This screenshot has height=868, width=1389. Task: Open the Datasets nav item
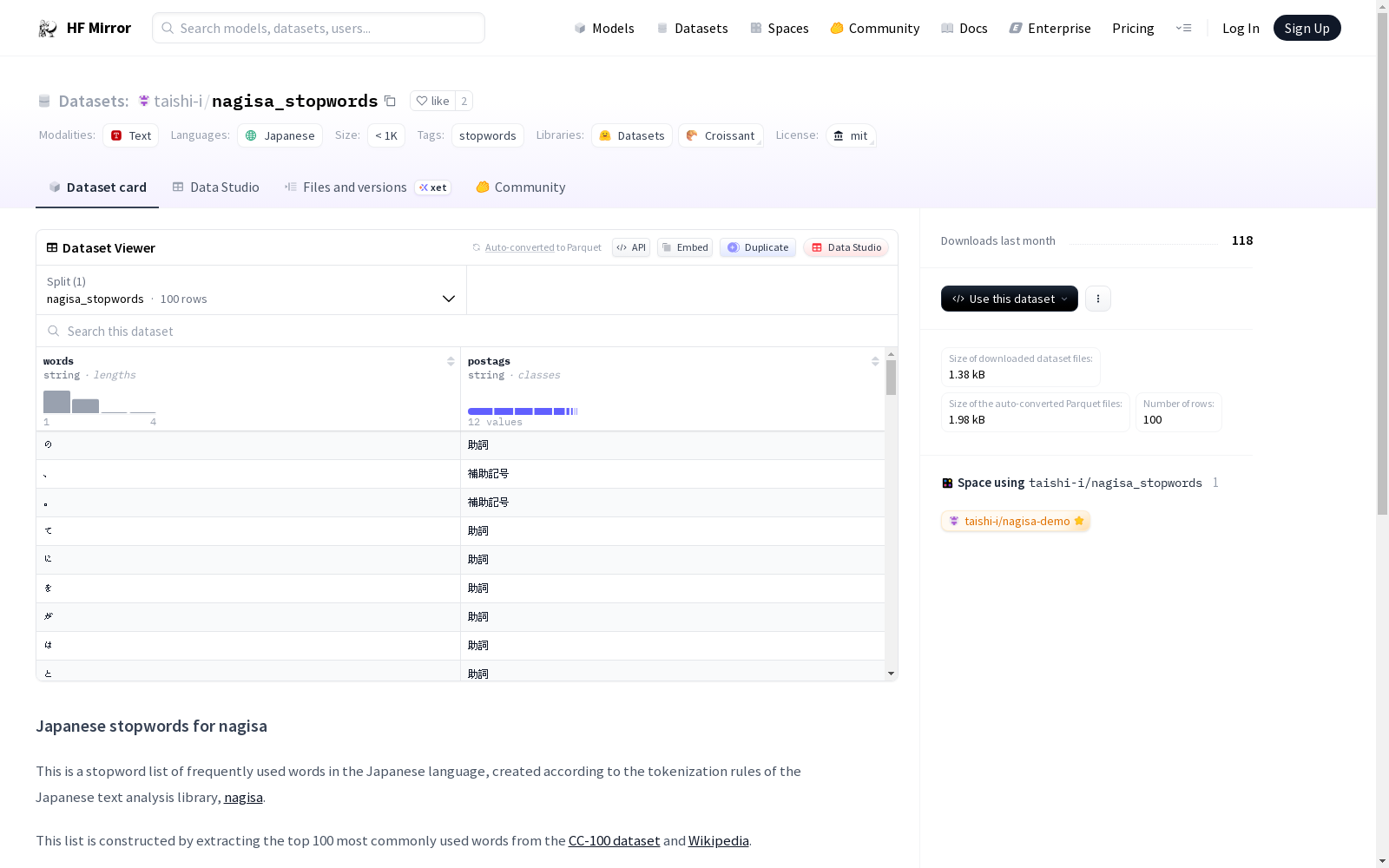(x=692, y=28)
